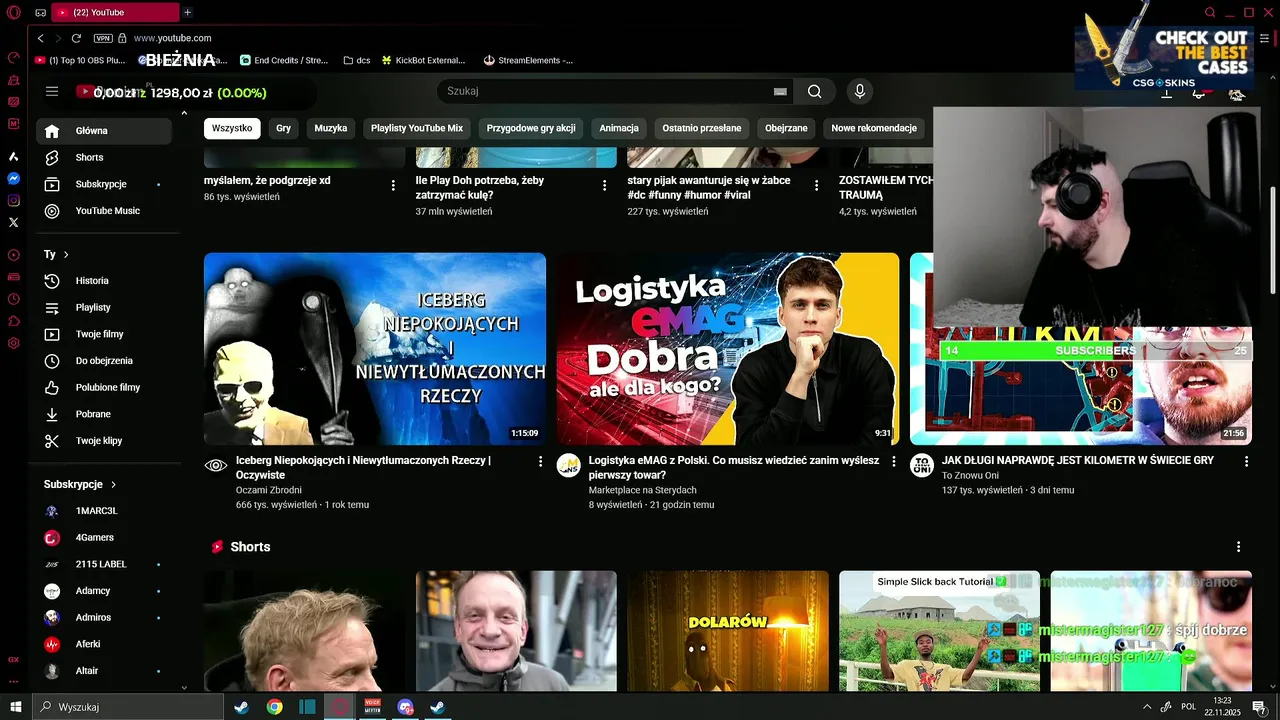Screen dimensions: 1280x720
Task: Click the search magnifier button
Action: [x=815, y=91]
